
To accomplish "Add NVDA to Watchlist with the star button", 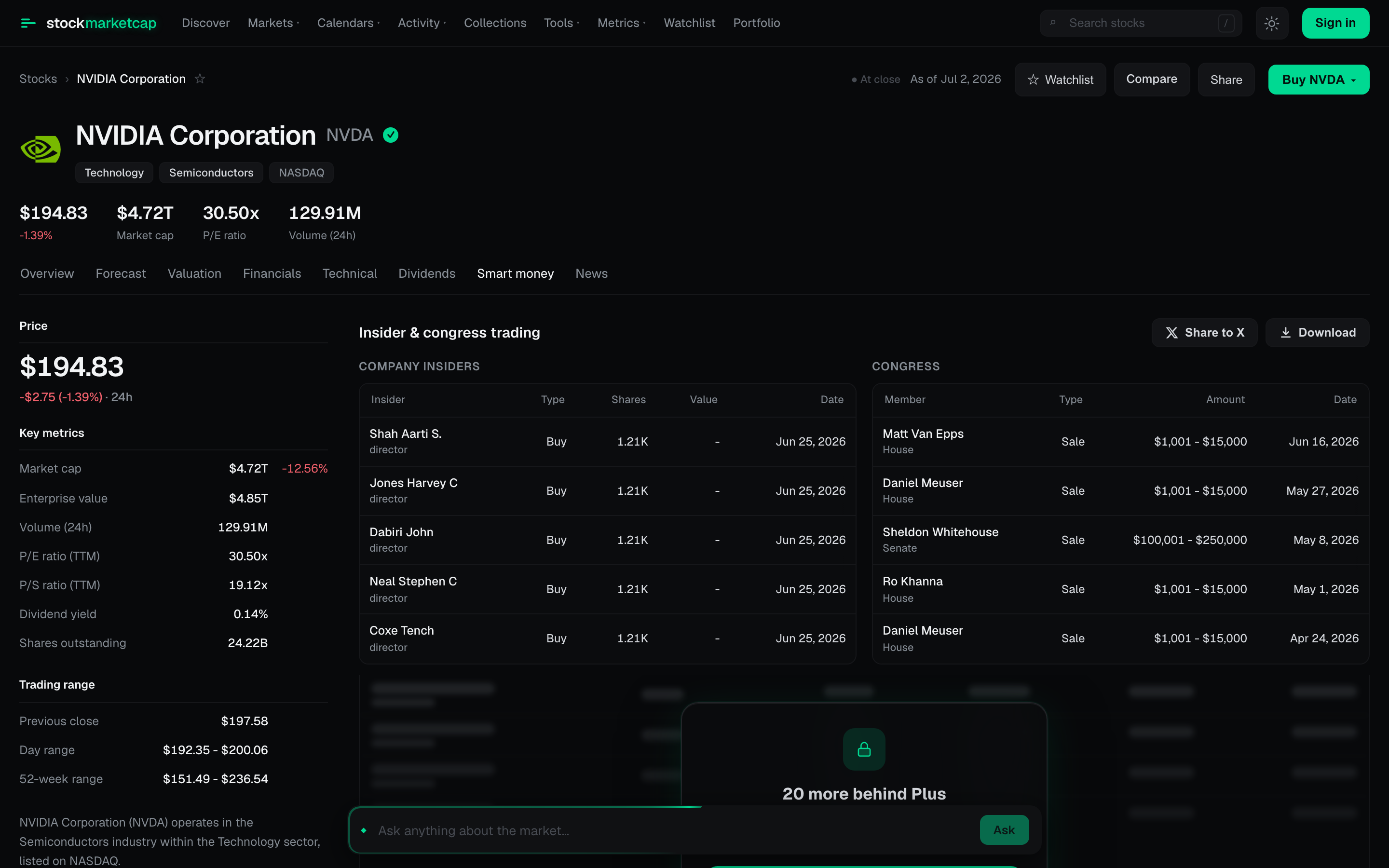I will click(1060, 79).
